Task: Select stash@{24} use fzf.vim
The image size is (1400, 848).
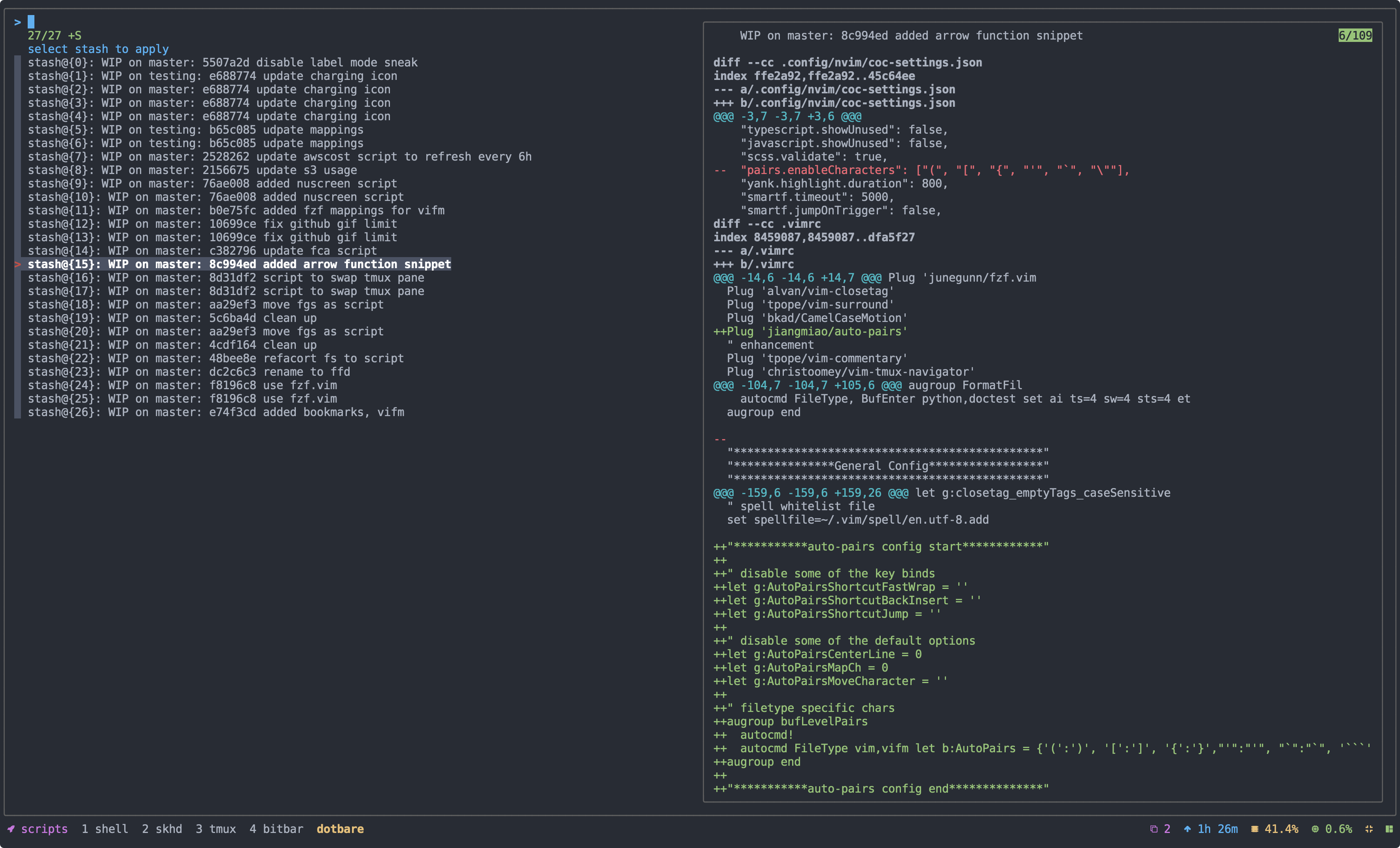Action: (x=182, y=385)
